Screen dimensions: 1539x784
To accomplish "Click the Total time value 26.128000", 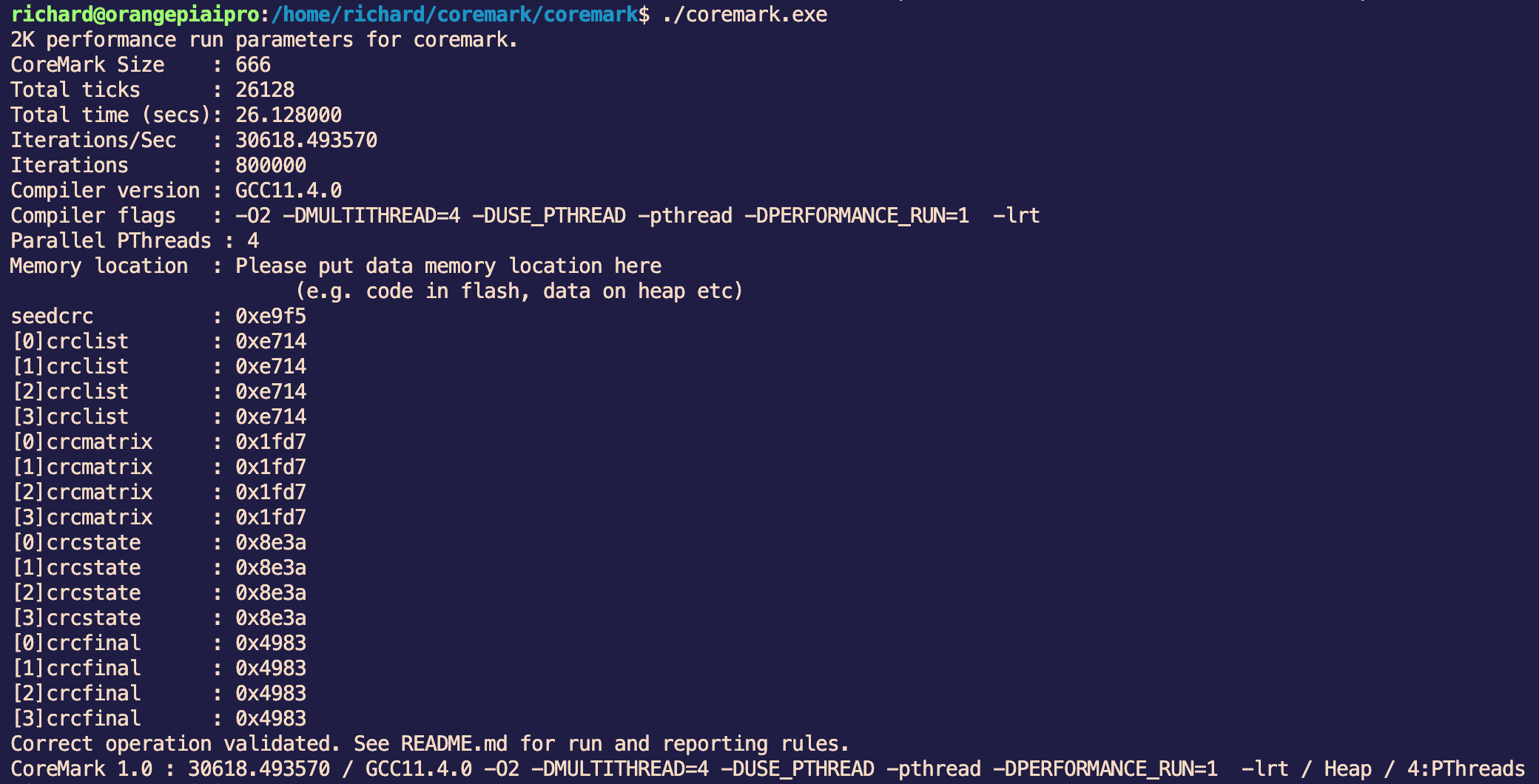I will tap(289, 115).
